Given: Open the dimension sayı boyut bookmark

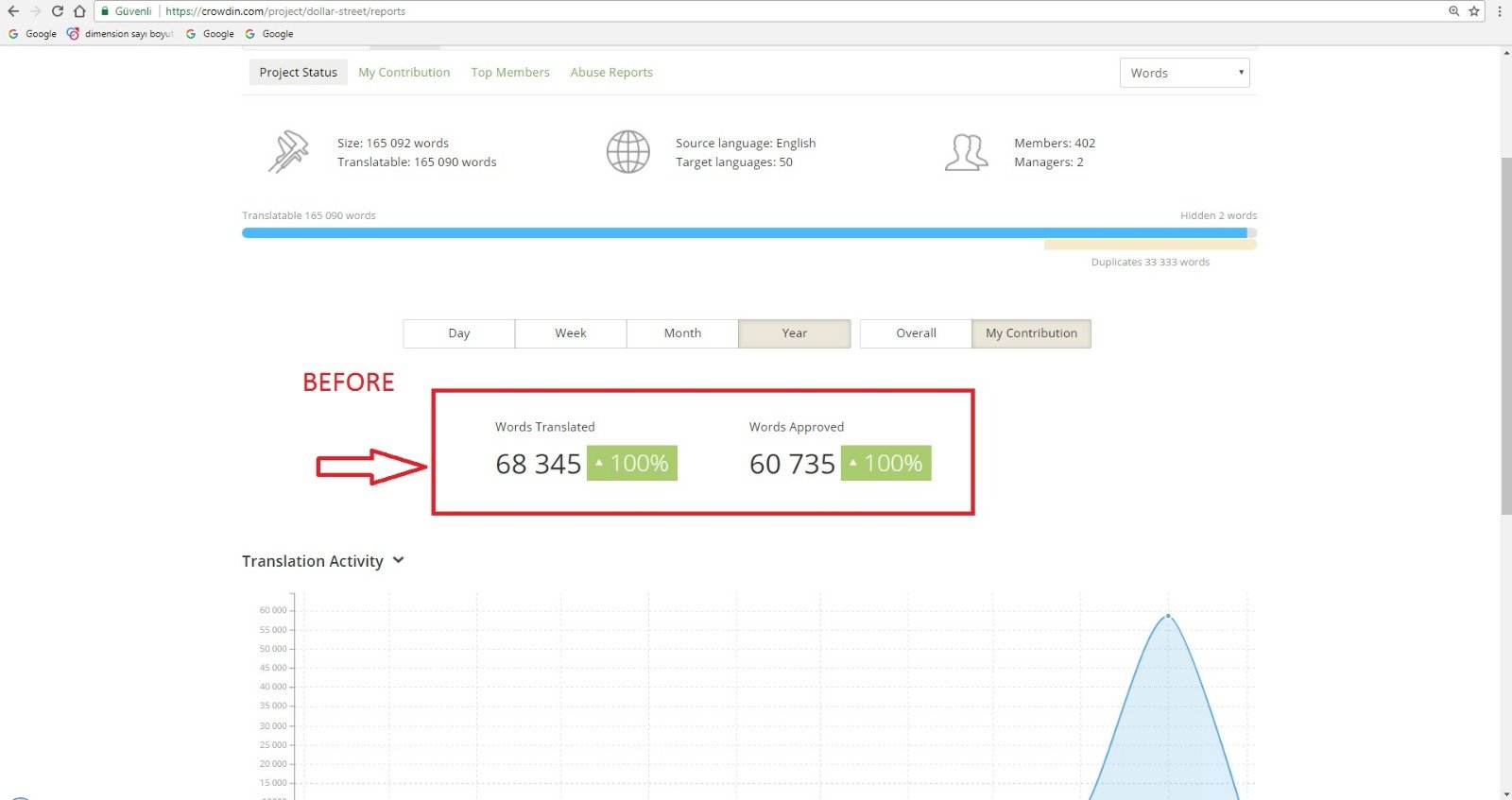Looking at the screenshot, I should (120, 34).
